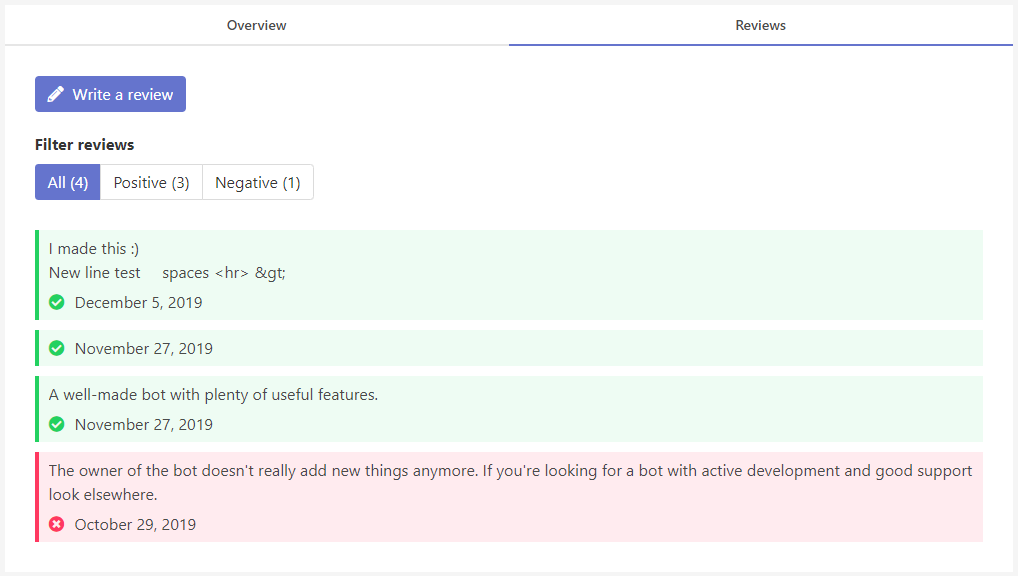Image resolution: width=1018 pixels, height=576 pixels.
Task: Select the Reviews tab
Action: point(760,25)
